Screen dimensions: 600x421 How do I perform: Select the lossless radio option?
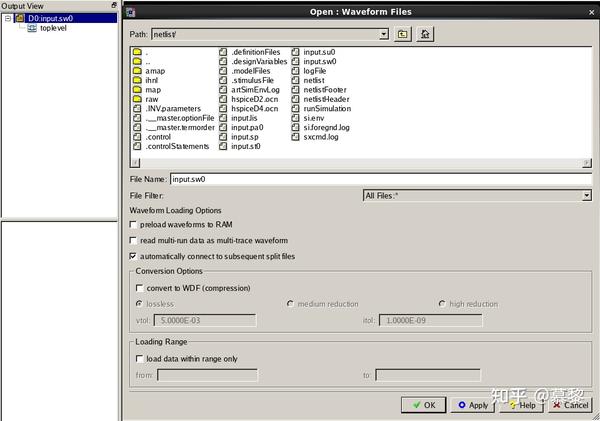pyautogui.click(x=139, y=304)
